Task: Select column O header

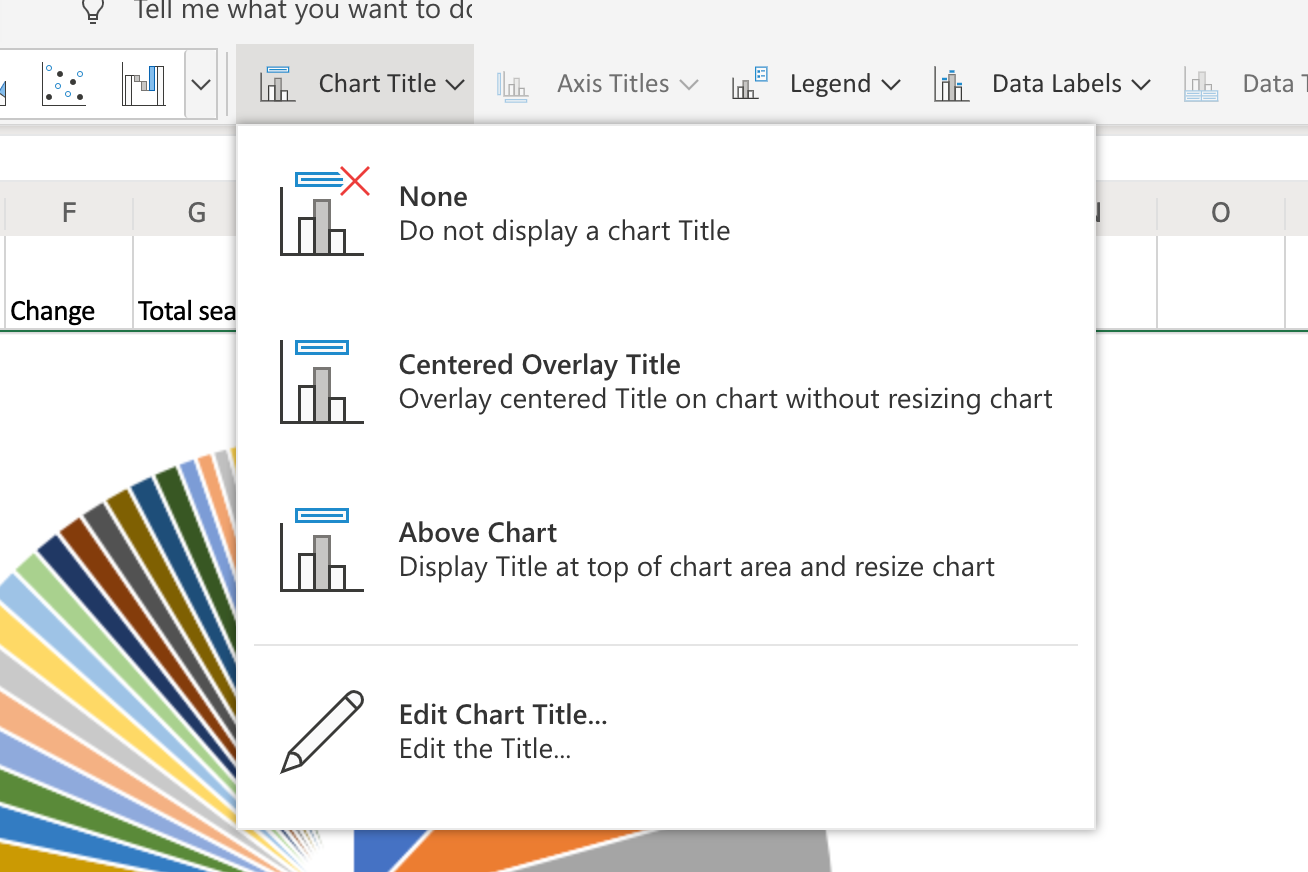Action: point(1220,212)
